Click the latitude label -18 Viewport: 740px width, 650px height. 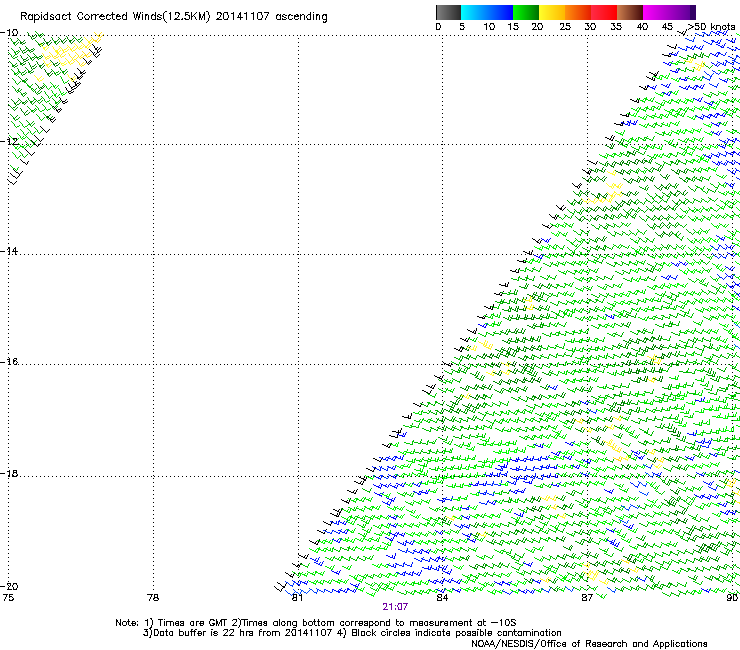[9, 473]
